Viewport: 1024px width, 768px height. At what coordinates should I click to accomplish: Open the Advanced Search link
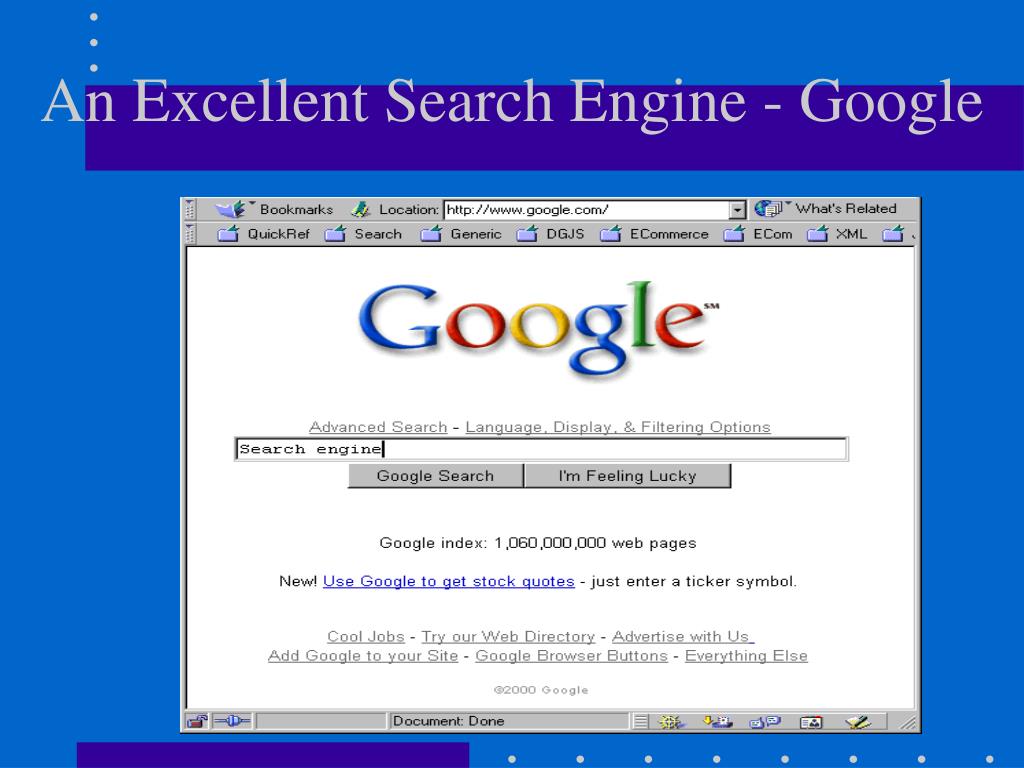click(378, 427)
